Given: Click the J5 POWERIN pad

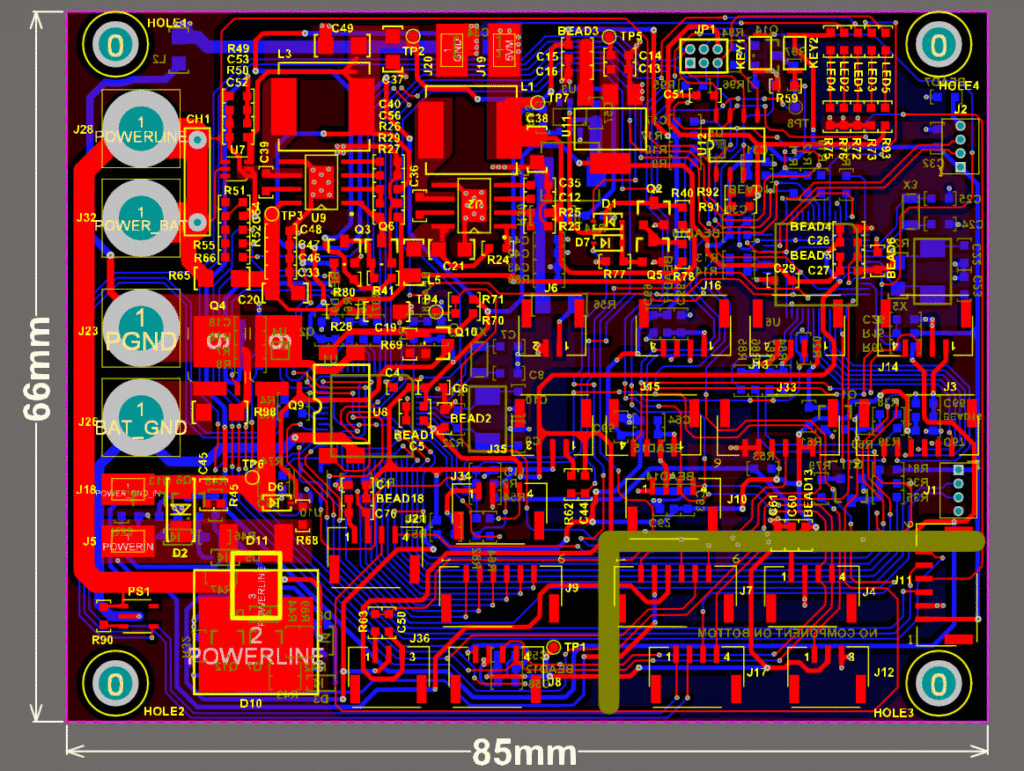Looking at the screenshot, I should [x=131, y=546].
